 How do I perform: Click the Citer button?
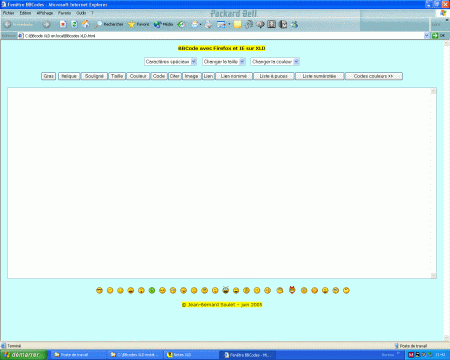tap(175, 76)
